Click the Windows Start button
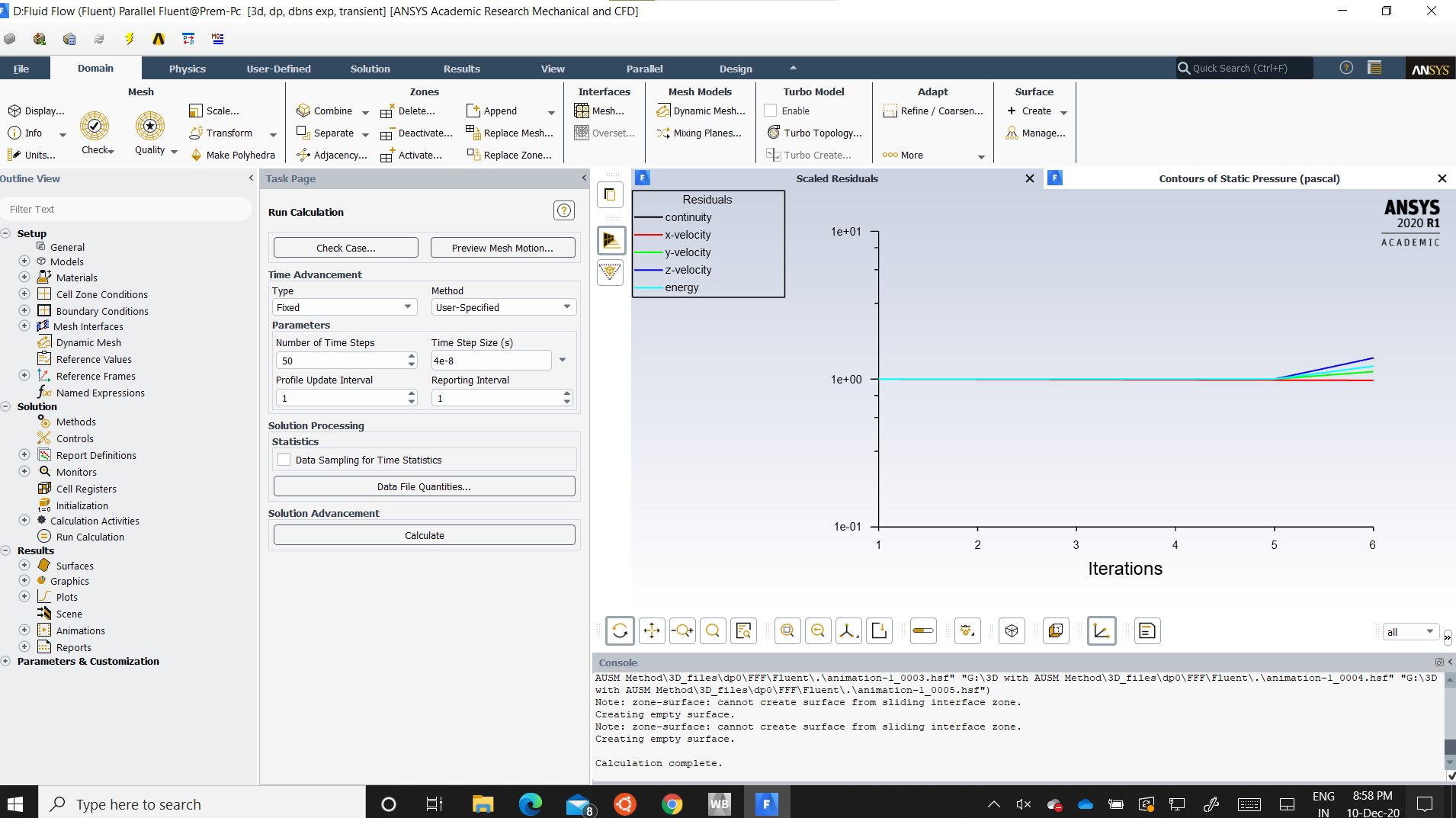The image size is (1456, 818). (x=15, y=804)
